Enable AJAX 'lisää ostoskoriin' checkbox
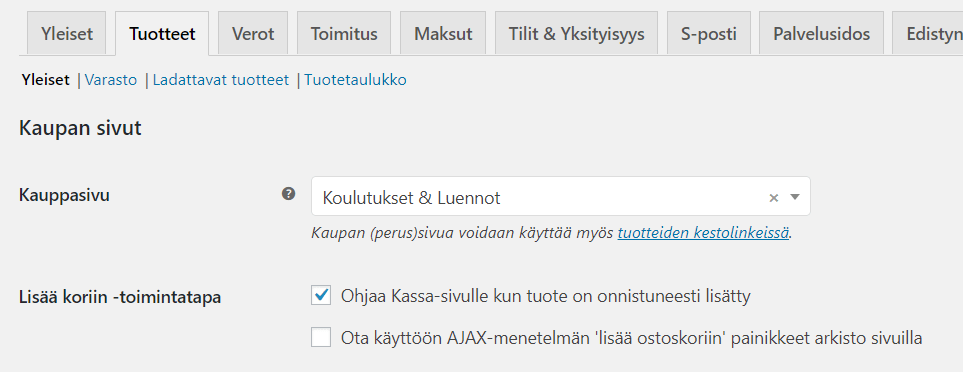The height and width of the screenshot is (372, 963). pos(321,337)
